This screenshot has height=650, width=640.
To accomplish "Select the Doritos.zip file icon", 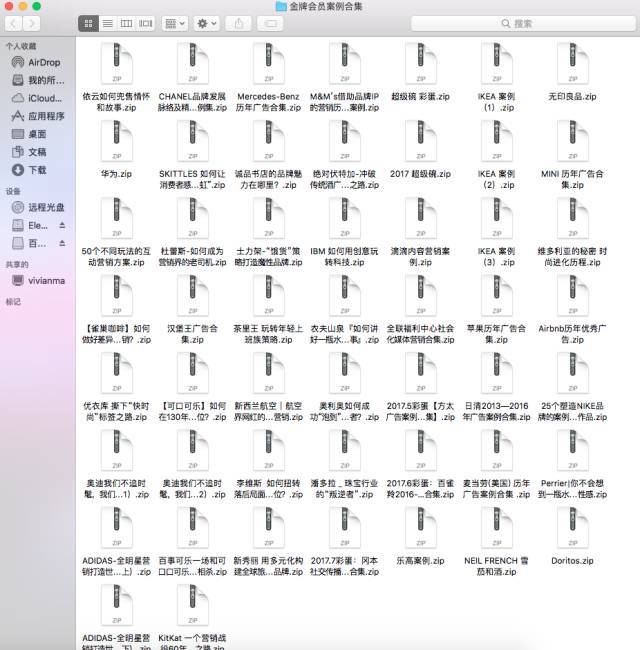I will click(x=572, y=528).
